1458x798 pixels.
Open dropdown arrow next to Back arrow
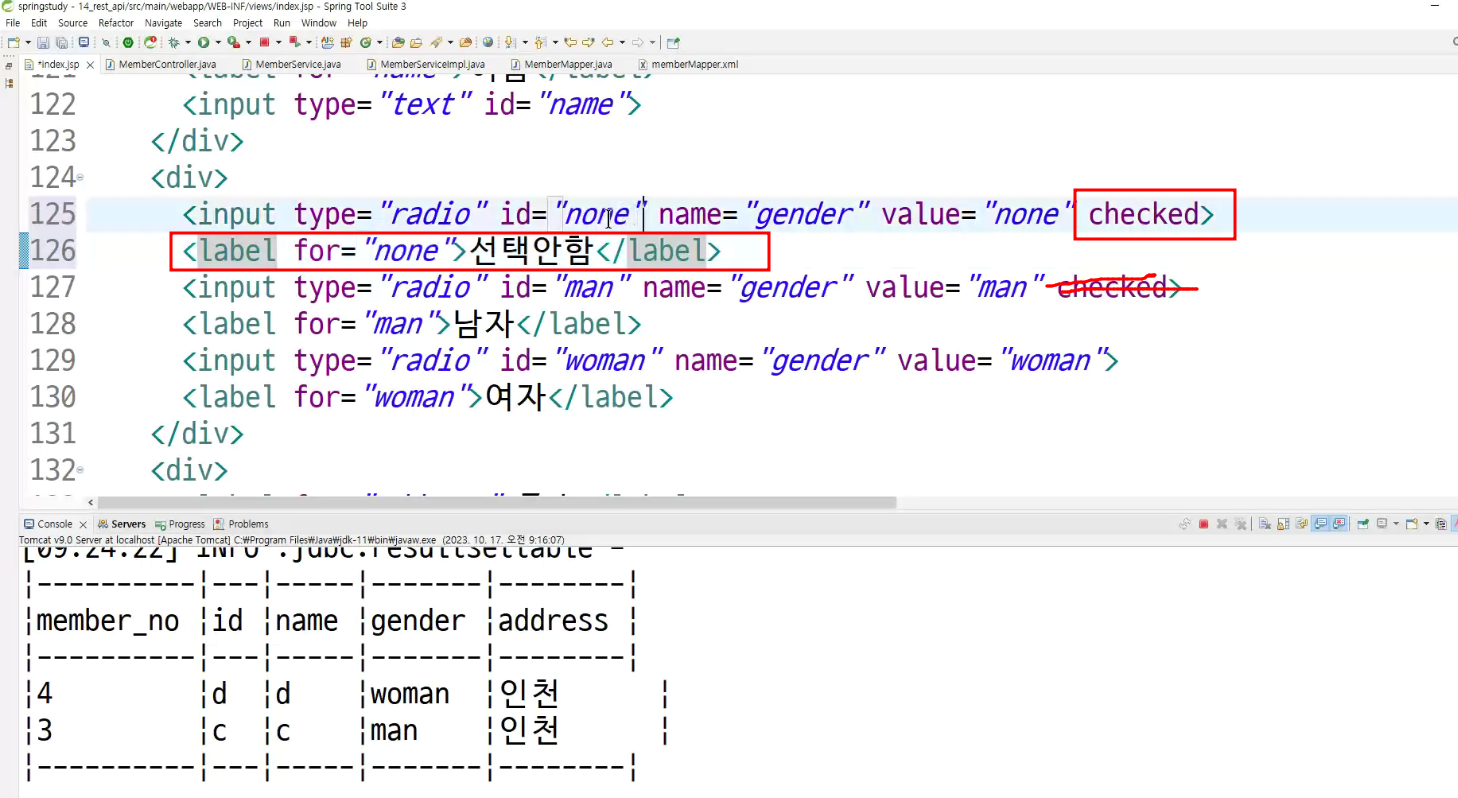click(622, 42)
